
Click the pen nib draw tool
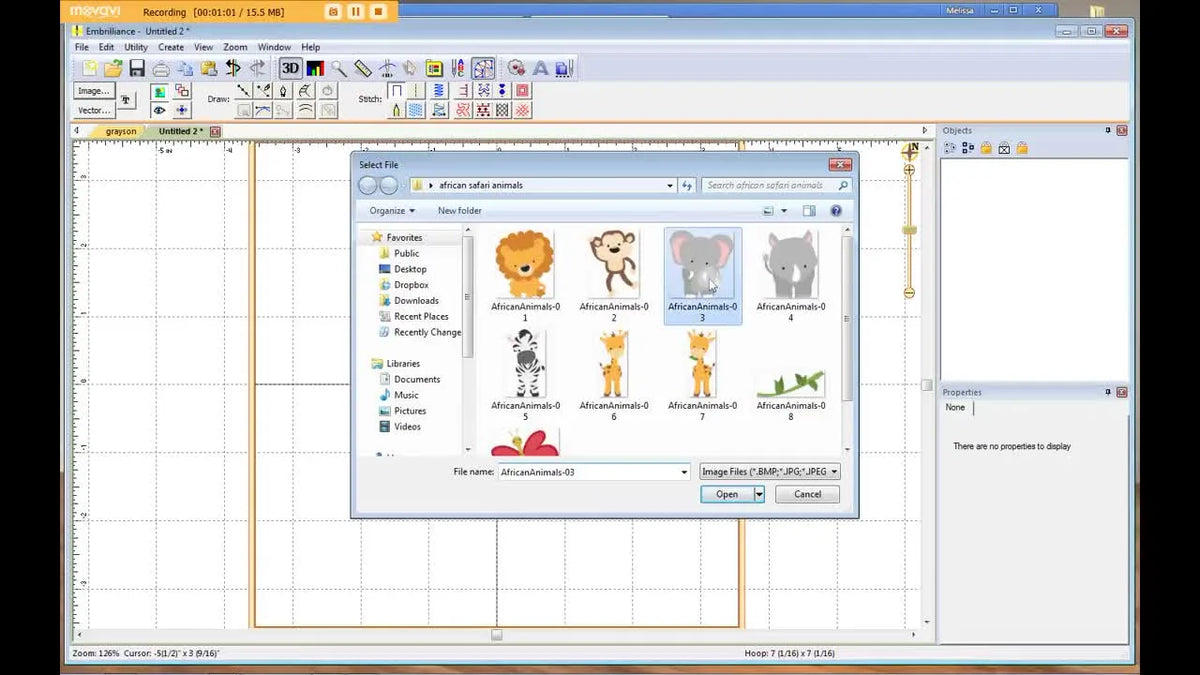283,91
